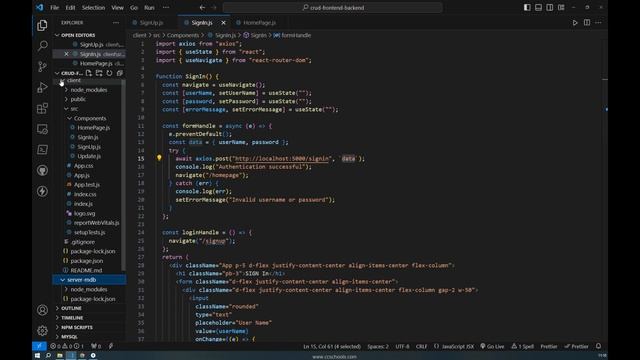Open the Explorer view in activity bar

pyautogui.click(x=42, y=25)
